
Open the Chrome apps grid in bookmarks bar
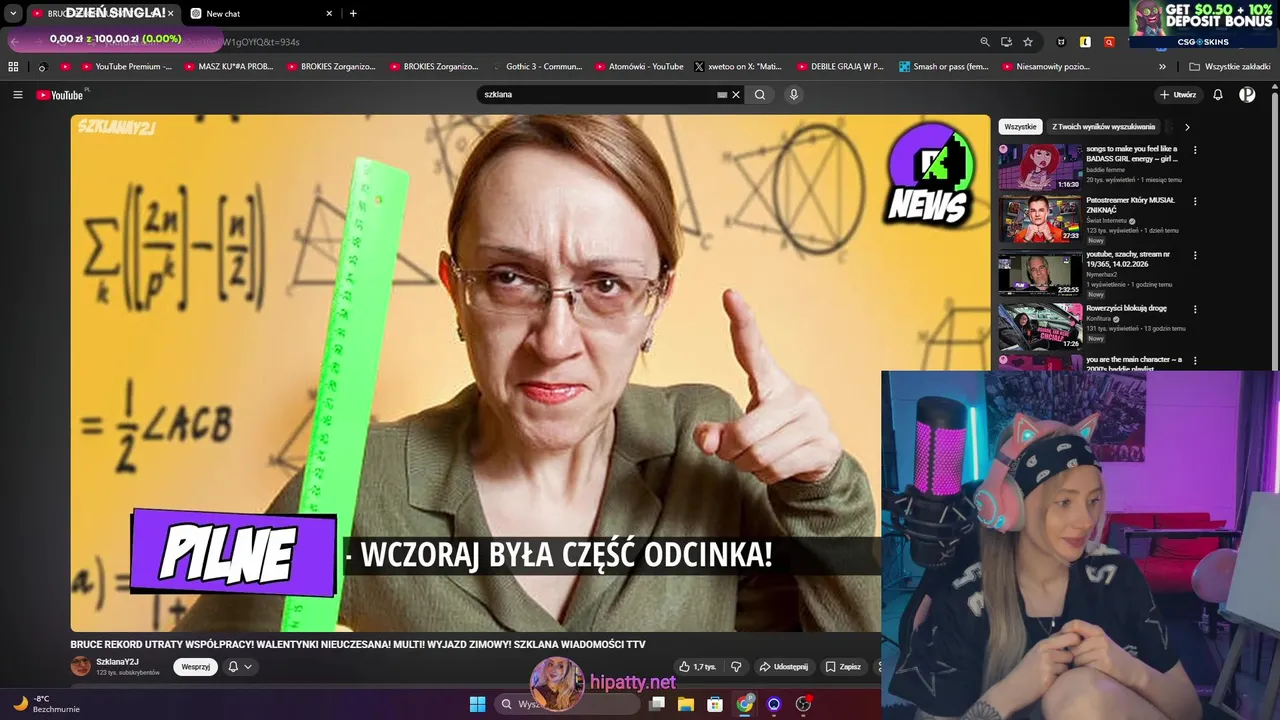[x=13, y=67]
